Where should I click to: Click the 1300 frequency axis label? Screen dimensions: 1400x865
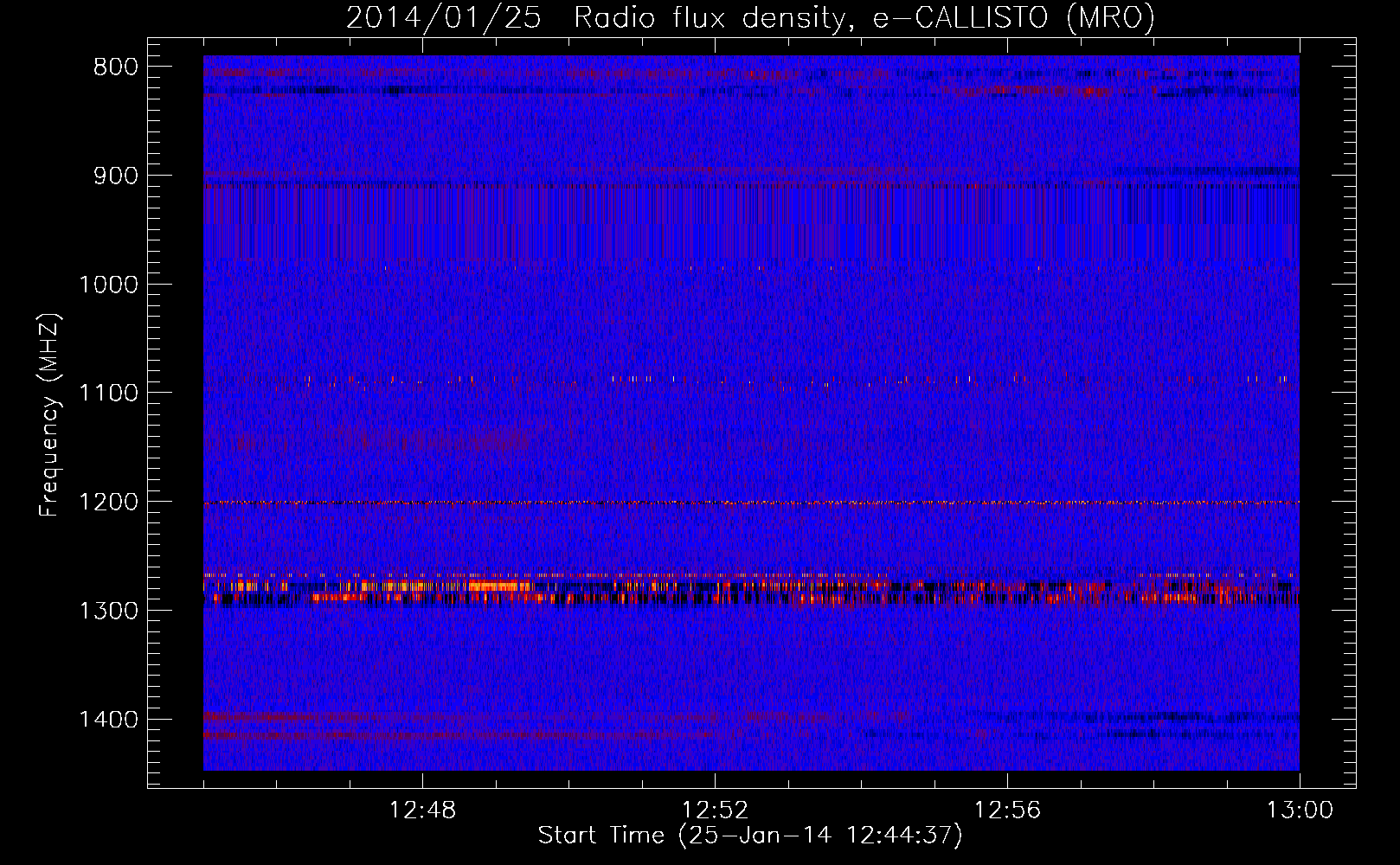click(x=109, y=611)
